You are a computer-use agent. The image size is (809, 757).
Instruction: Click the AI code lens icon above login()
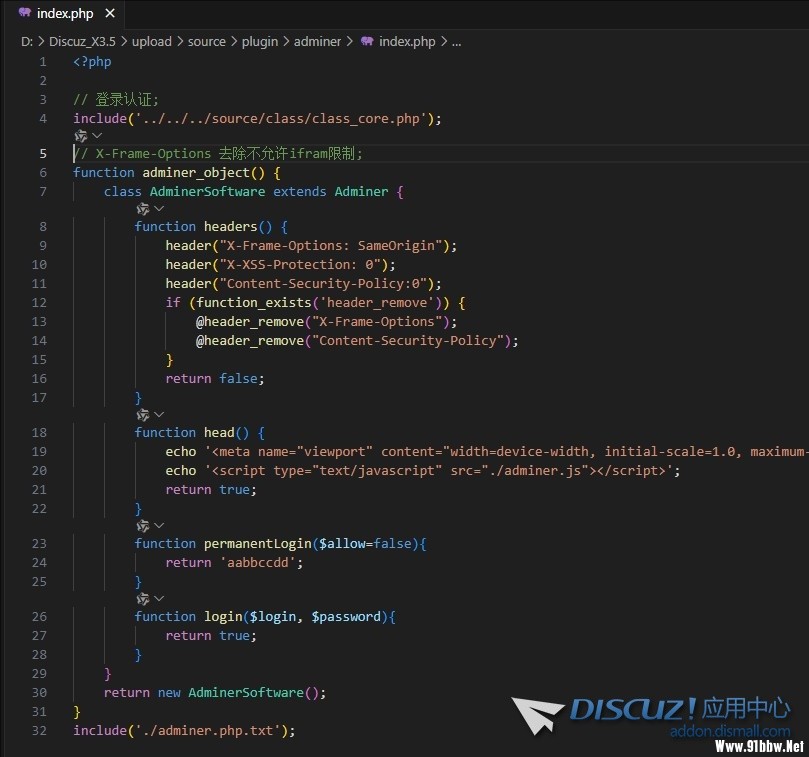click(x=142, y=598)
